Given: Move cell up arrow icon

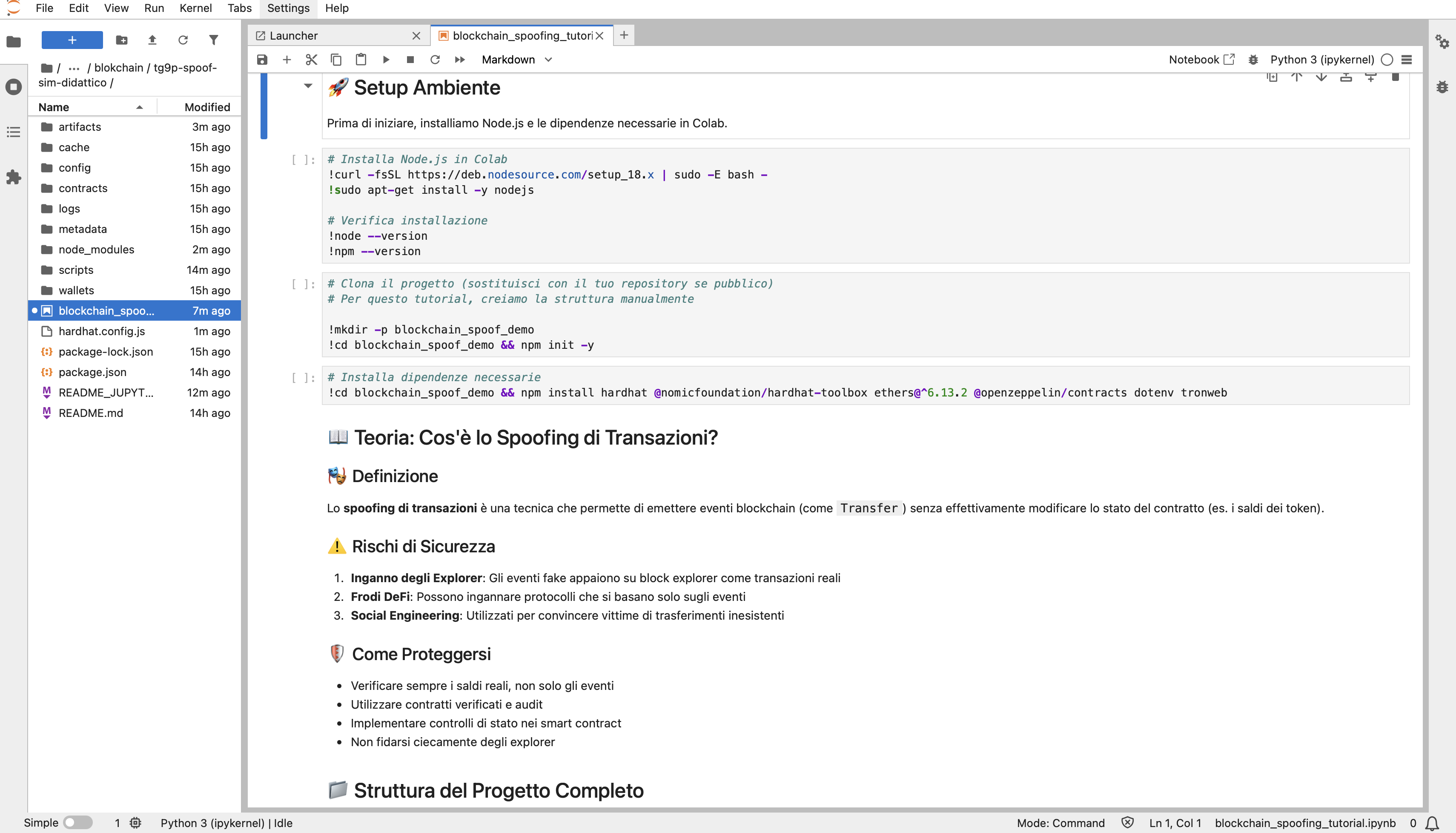Looking at the screenshot, I should (x=1296, y=77).
